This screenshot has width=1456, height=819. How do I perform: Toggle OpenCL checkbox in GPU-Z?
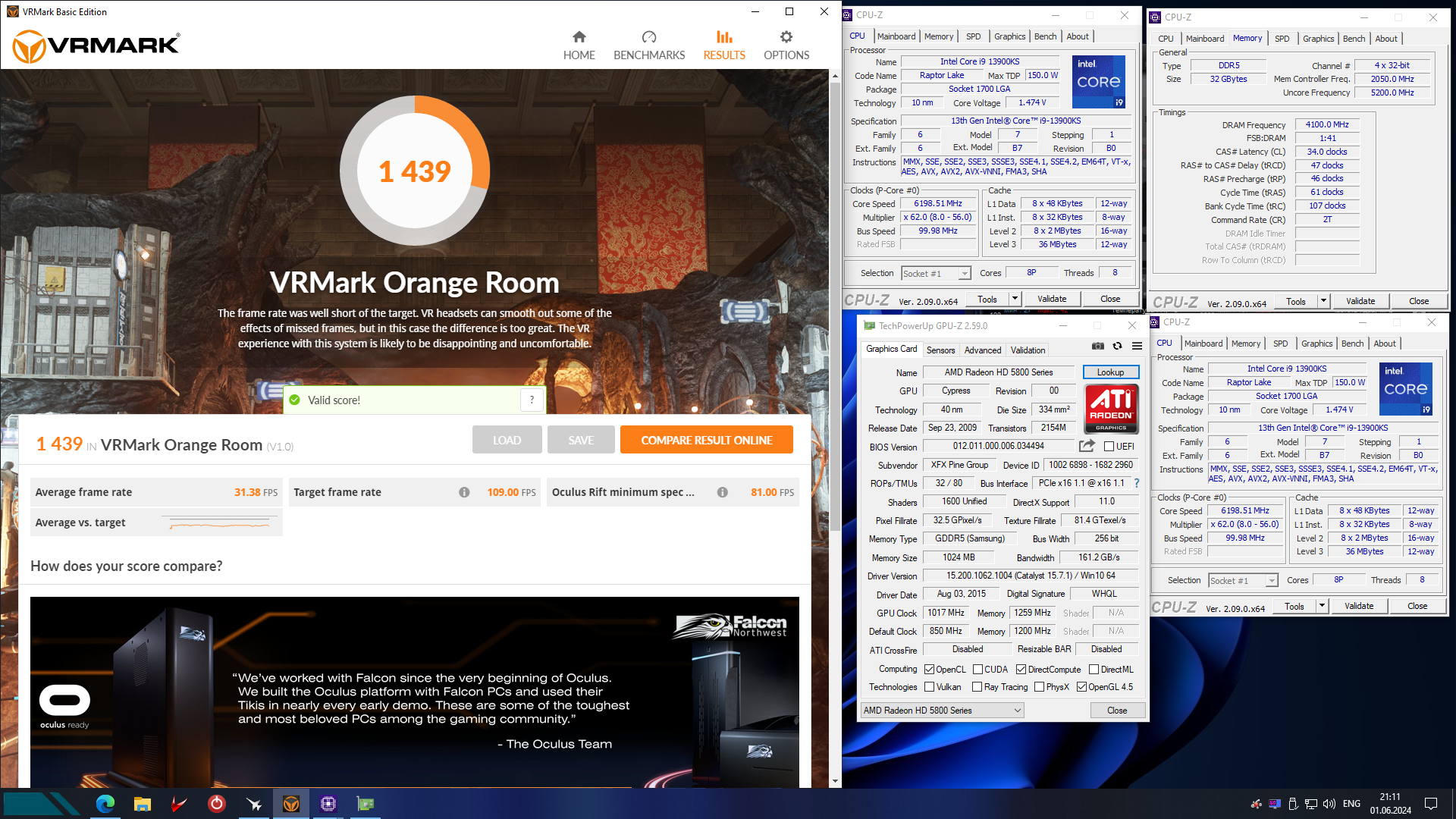click(930, 670)
